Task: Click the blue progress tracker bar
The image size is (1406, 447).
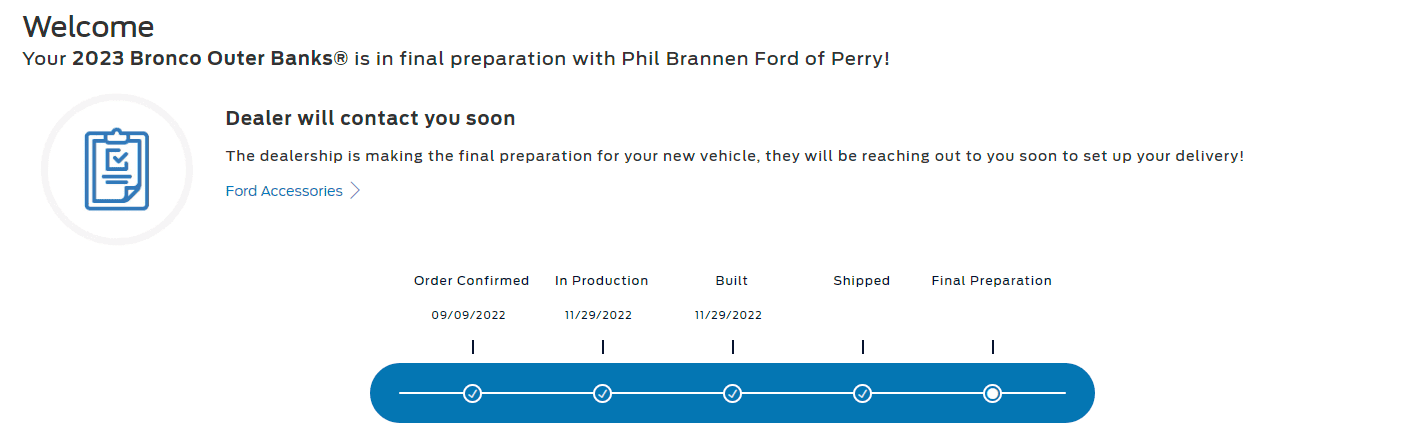Action: [733, 393]
